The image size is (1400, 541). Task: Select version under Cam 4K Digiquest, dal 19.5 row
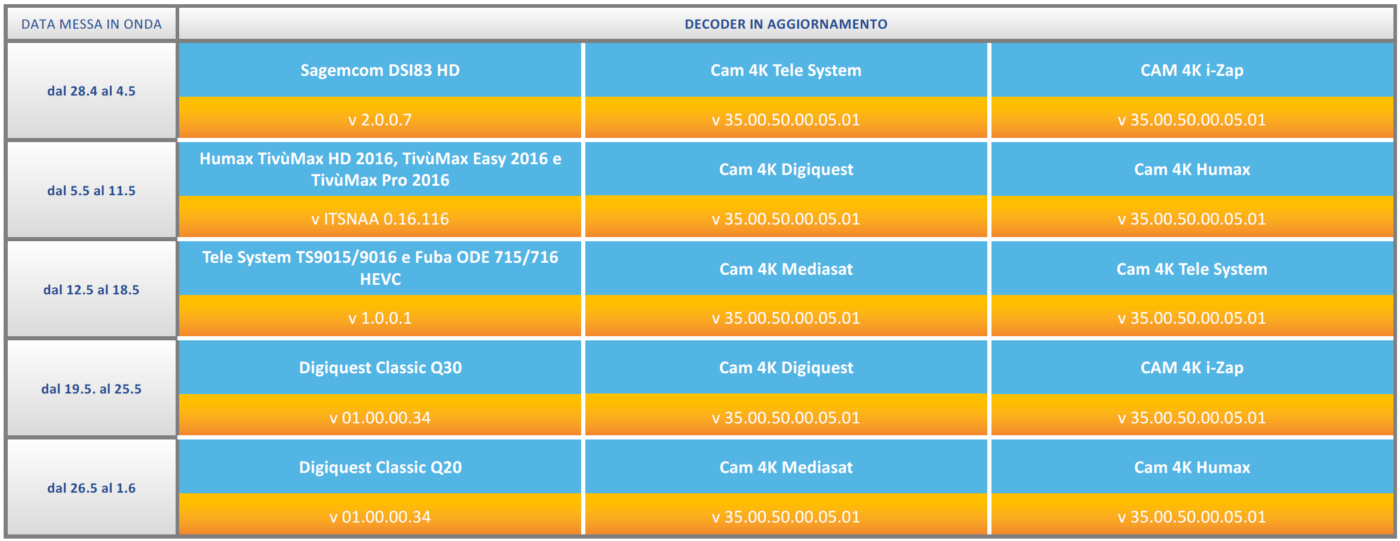[786, 415]
